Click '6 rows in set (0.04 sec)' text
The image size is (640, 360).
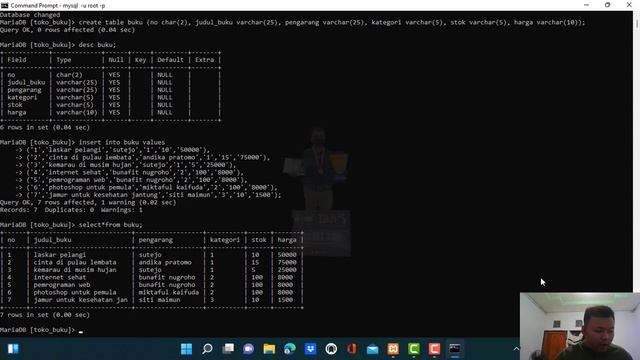(x=45, y=127)
